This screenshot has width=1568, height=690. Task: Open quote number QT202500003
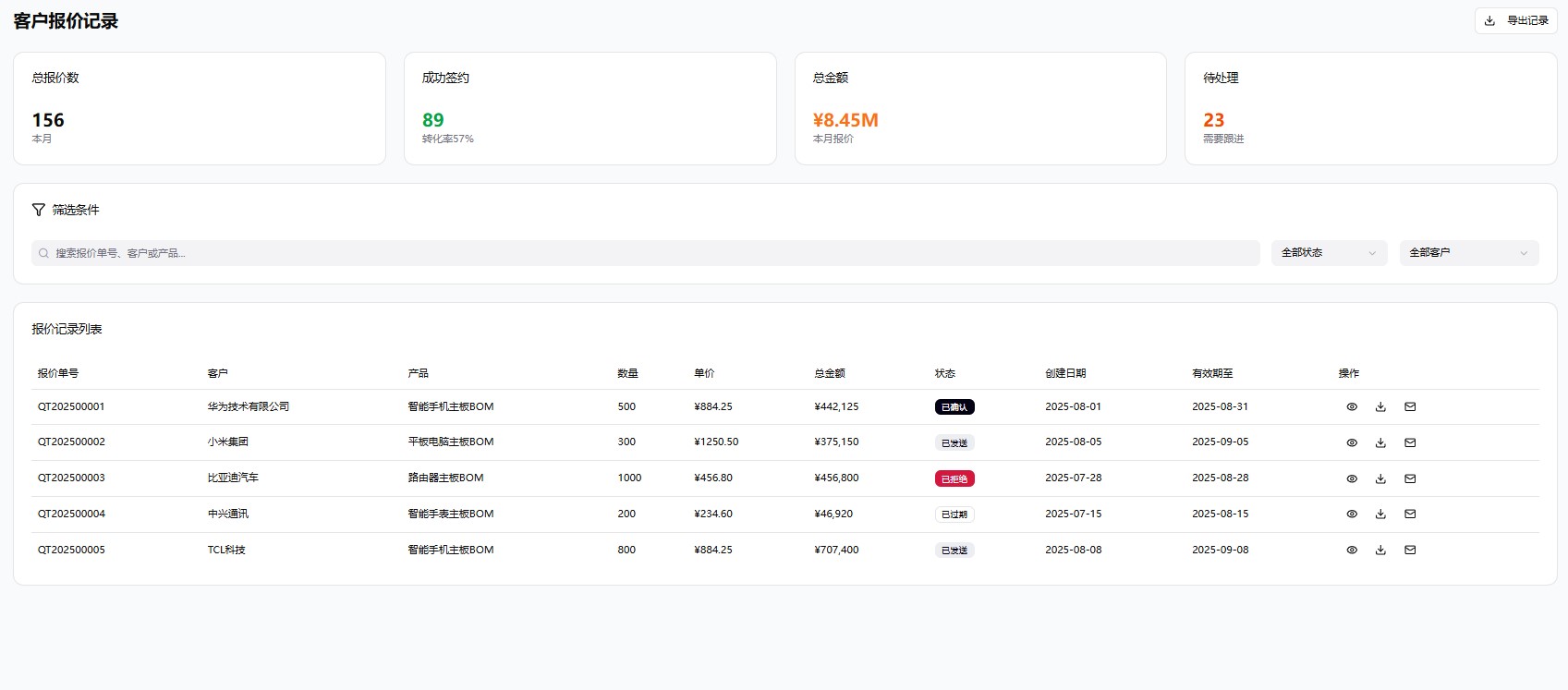[x=71, y=478]
